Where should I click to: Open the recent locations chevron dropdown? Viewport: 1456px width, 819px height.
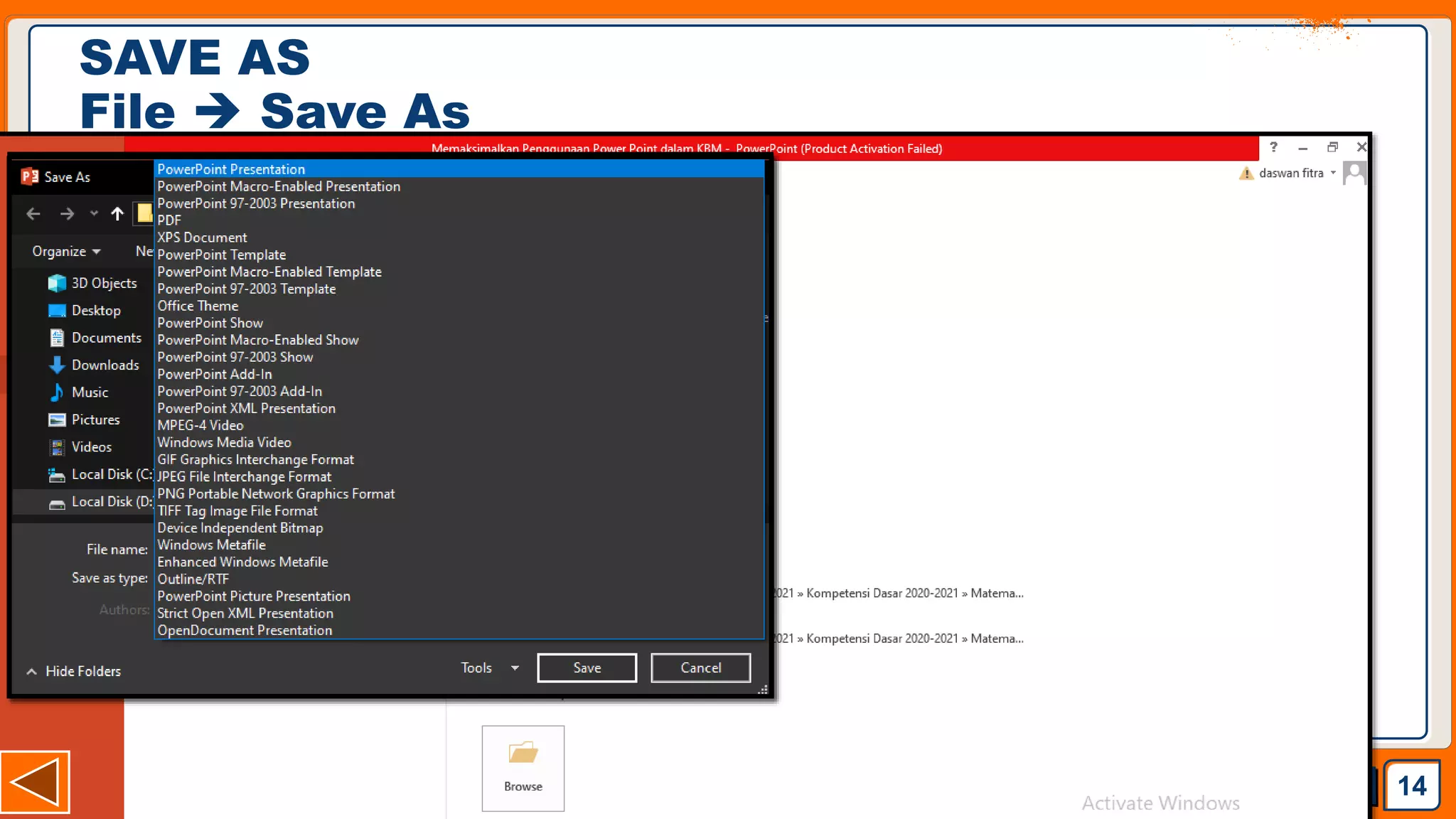click(94, 213)
